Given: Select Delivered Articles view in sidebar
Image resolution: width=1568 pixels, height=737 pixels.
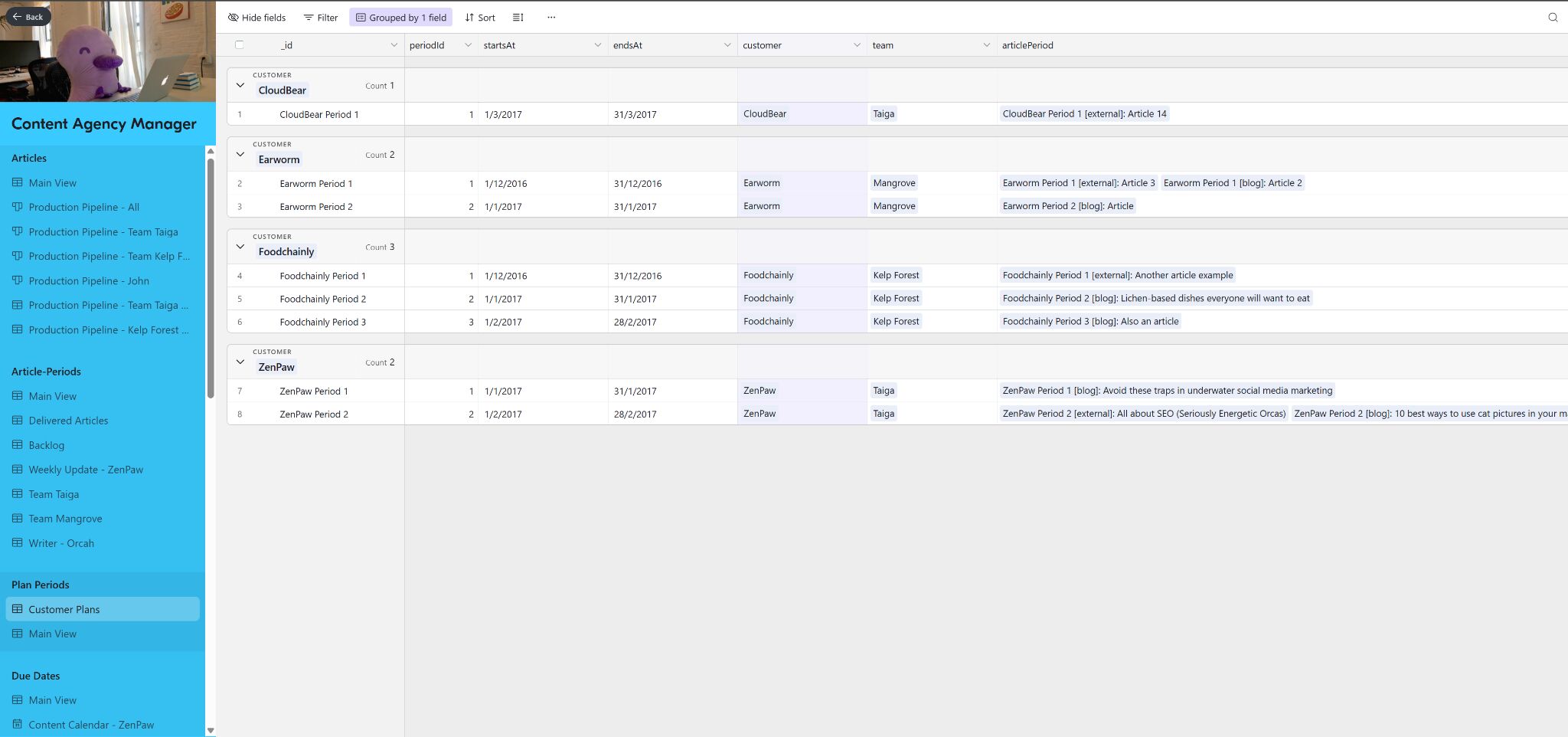Looking at the screenshot, I should click(x=68, y=421).
